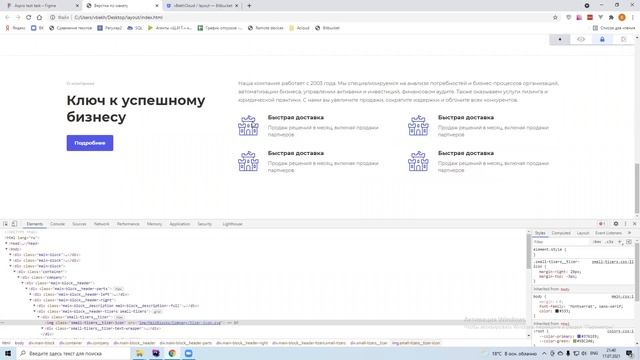Expand the main-block__header-left node
Viewport: 640px width, 360px height.
pyautogui.click(x=31, y=294)
